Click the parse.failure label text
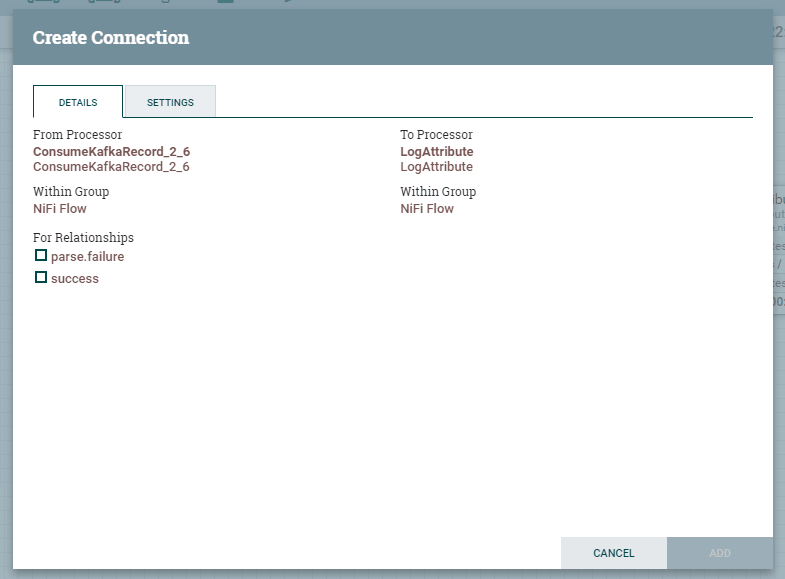Screen dimensions: 785x579 coord(88,257)
